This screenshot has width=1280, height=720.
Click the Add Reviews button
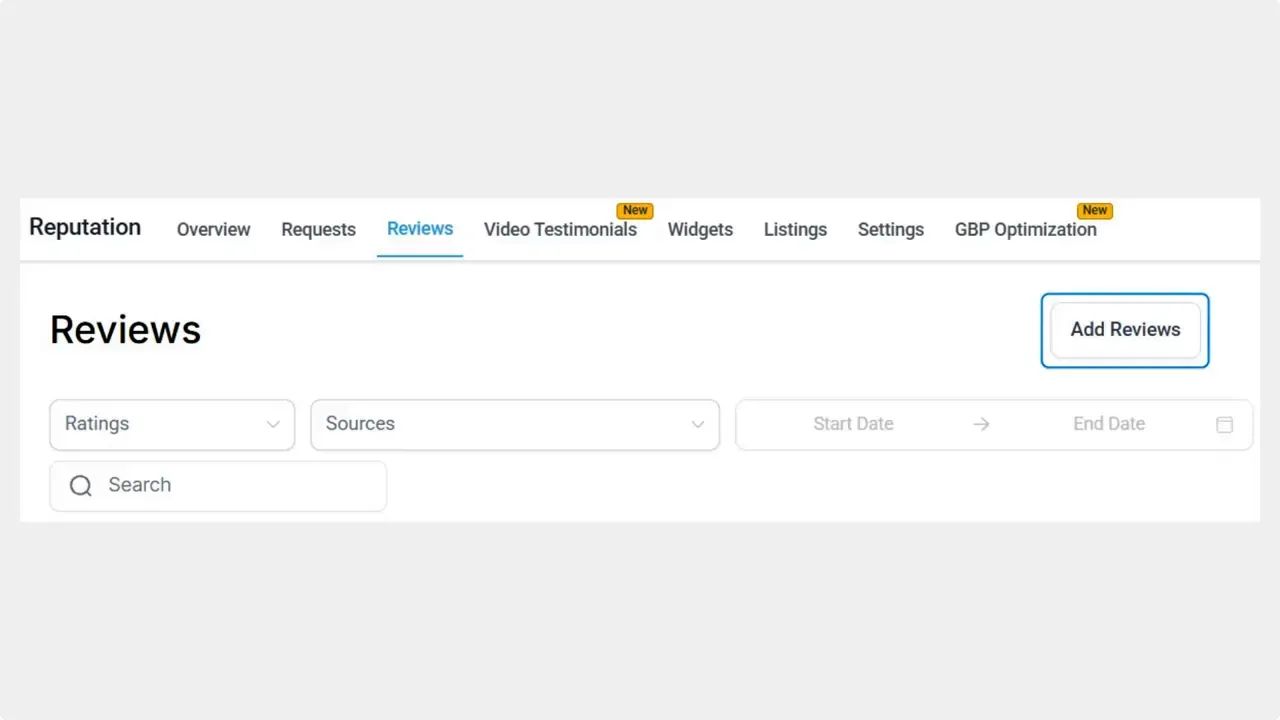click(1125, 330)
